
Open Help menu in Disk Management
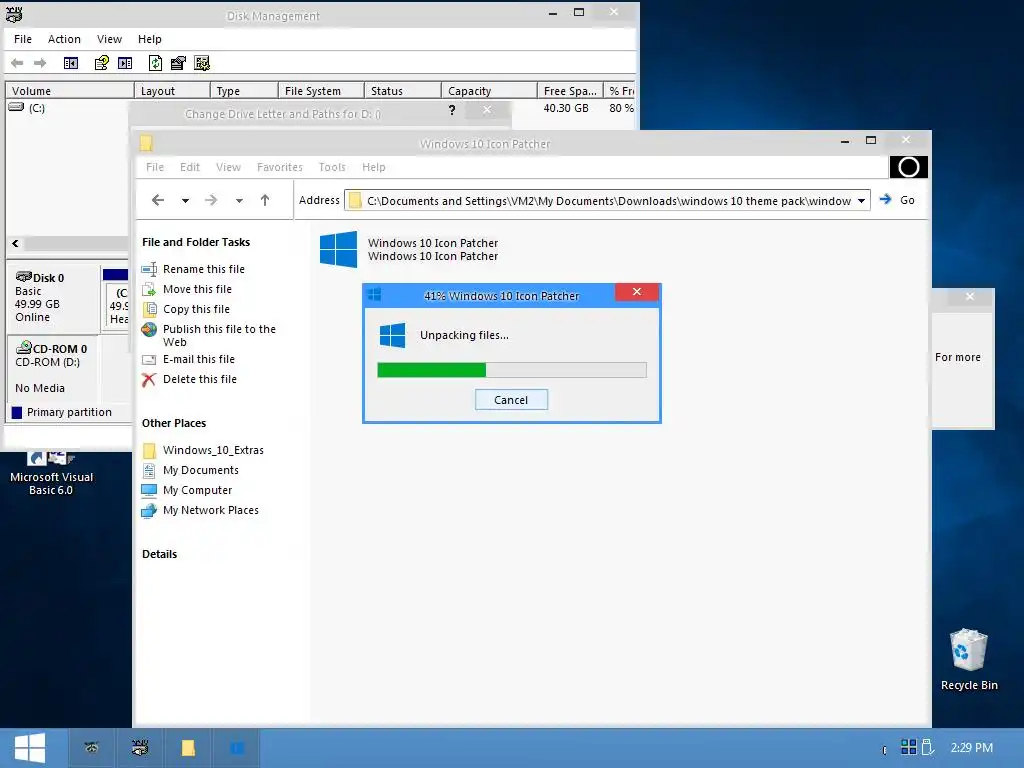click(150, 39)
